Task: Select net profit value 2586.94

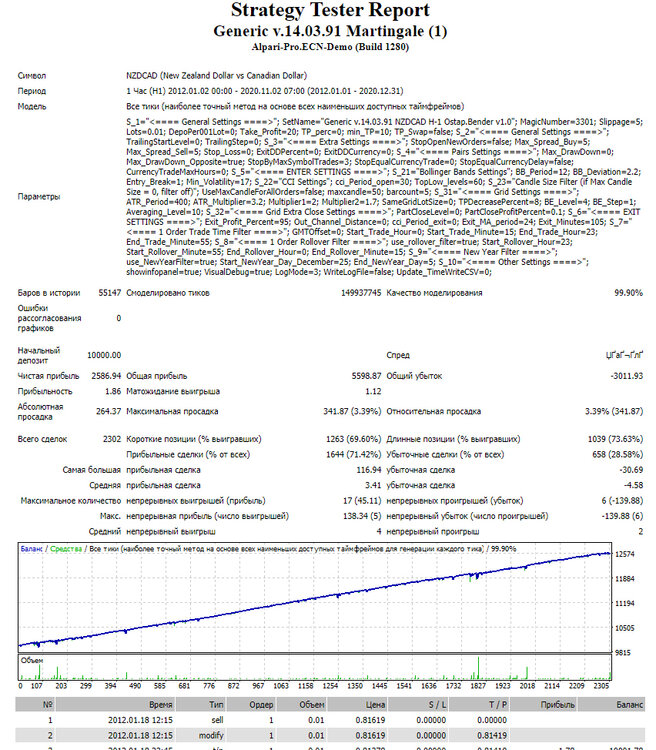Action: [x=106, y=376]
